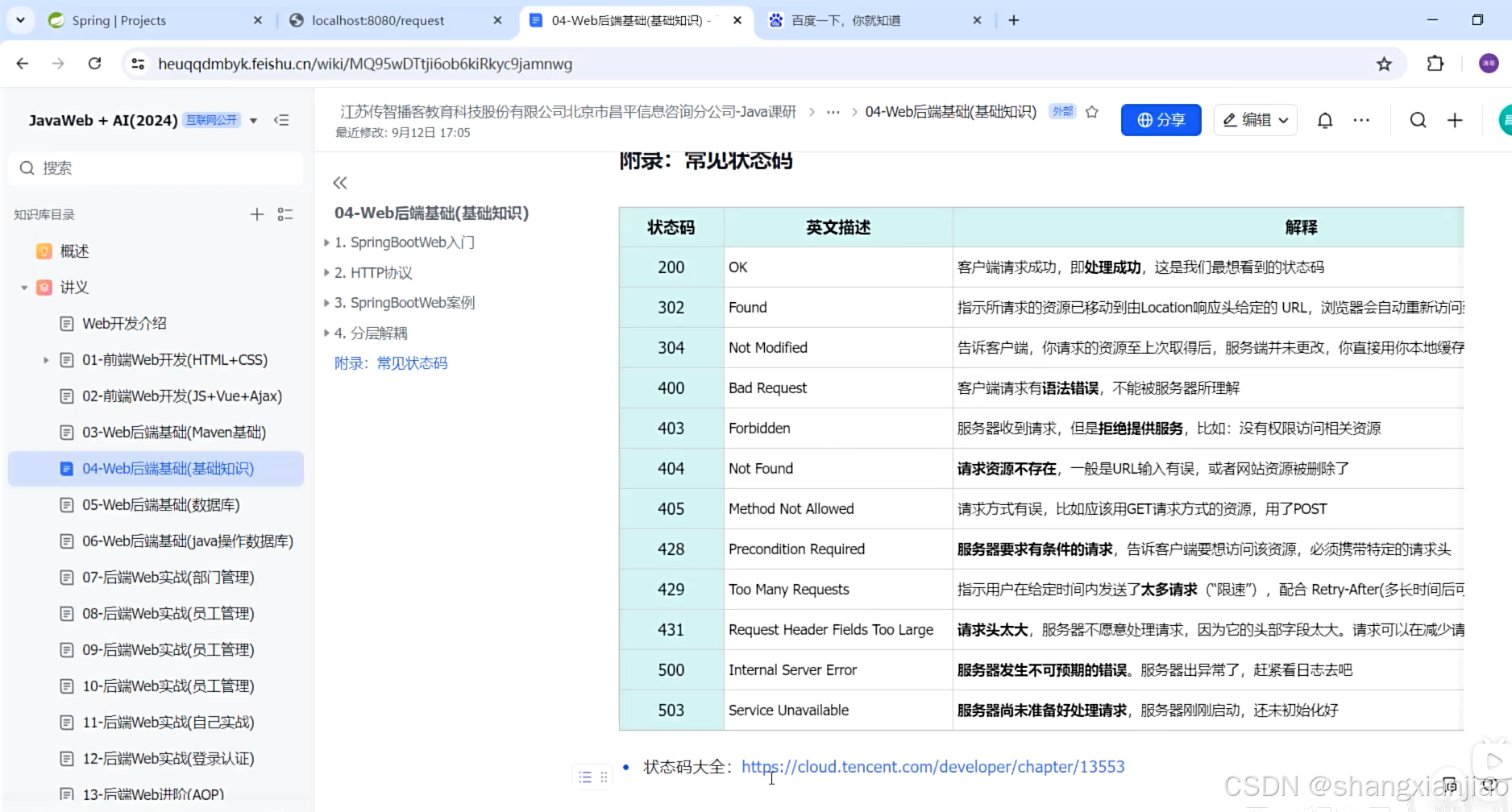
Task: Open the 概述 page
Action: 74,251
